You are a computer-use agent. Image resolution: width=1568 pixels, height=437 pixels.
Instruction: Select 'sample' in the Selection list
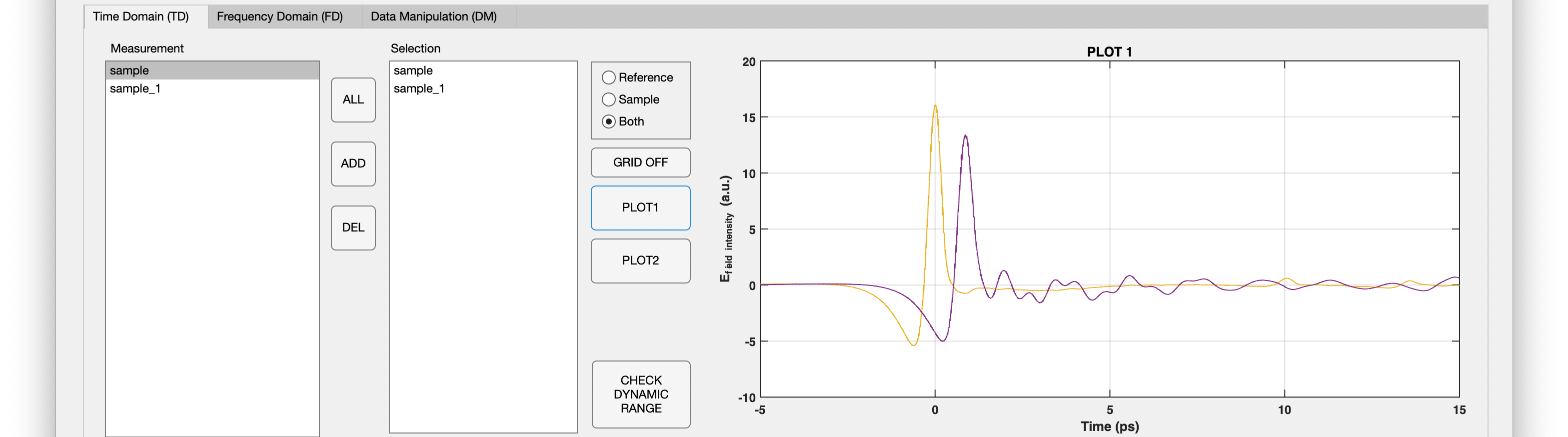[x=483, y=70]
